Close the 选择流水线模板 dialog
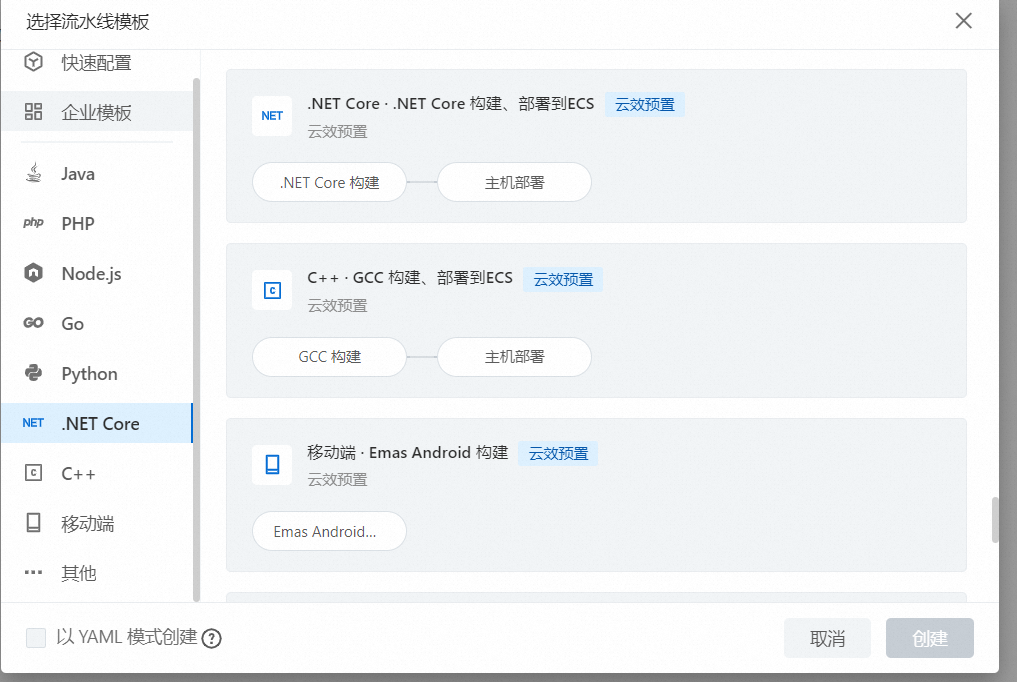This screenshot has width=1017, height=682. [x=963, y=21]
